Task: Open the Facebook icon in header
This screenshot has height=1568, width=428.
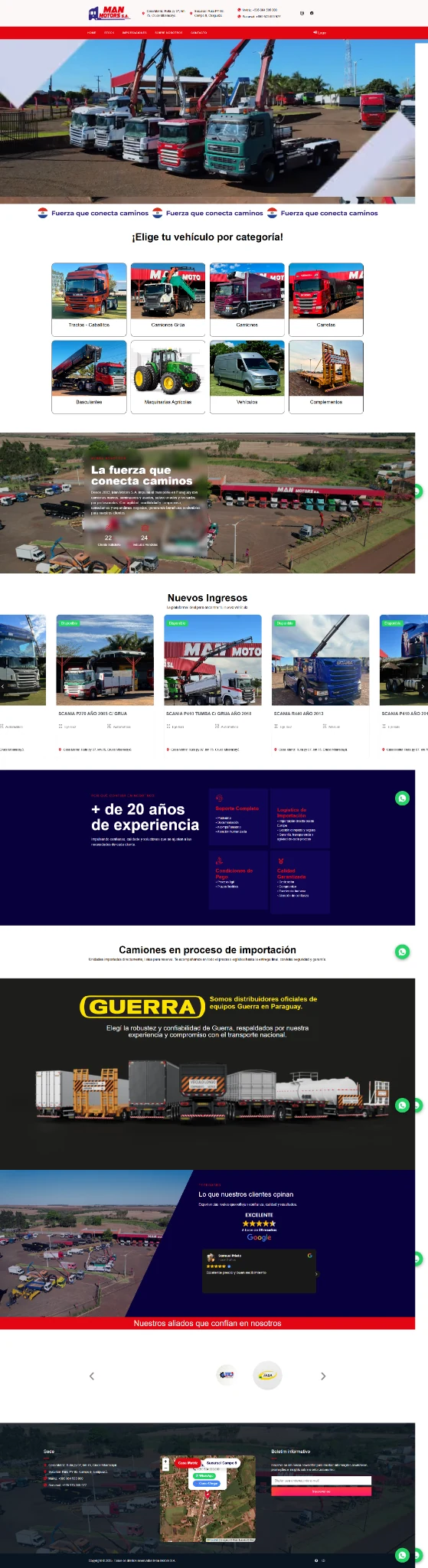Action: click(x=312, y=13)
